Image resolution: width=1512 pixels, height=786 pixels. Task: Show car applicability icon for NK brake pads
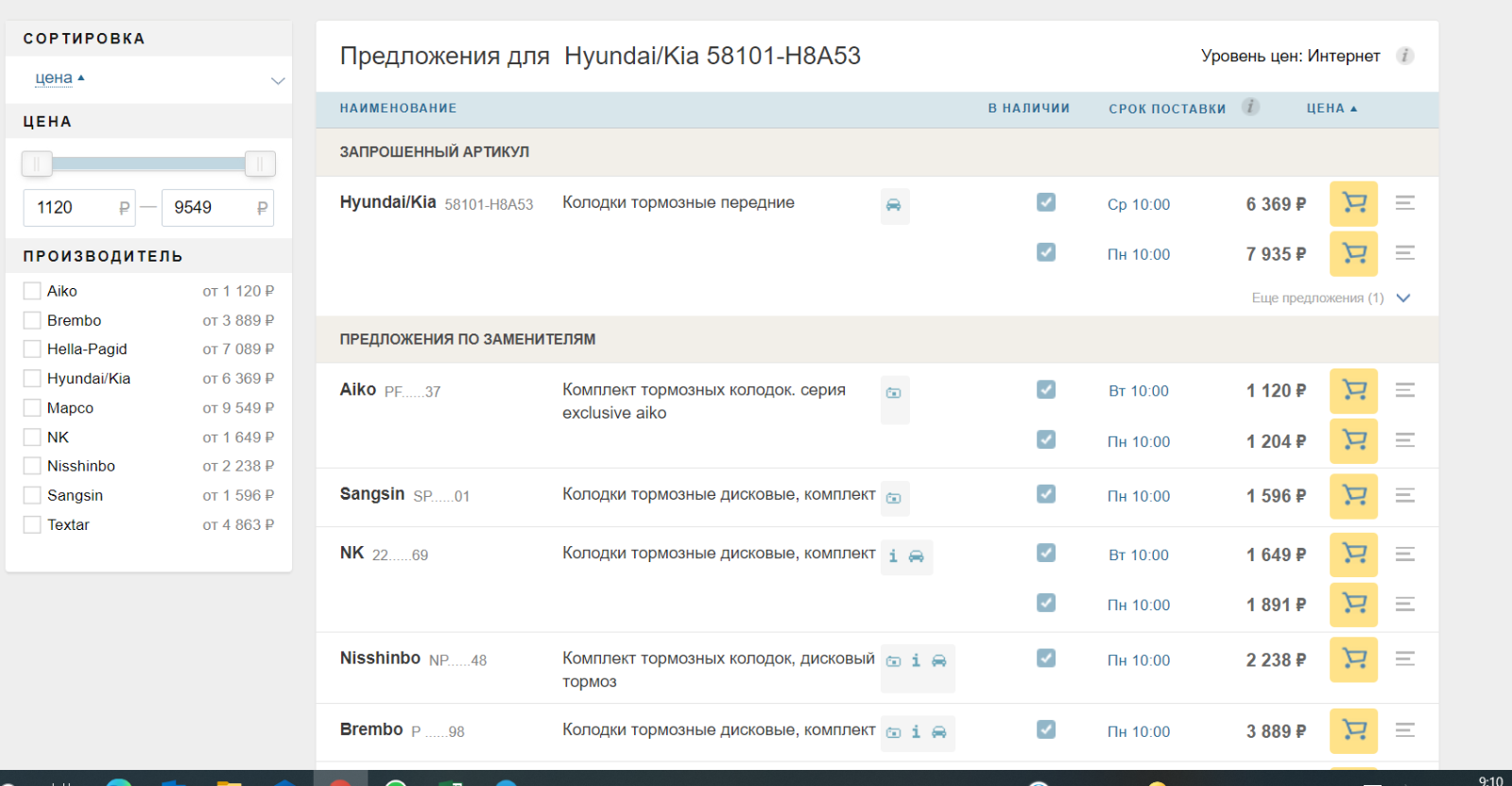pyautogui.click(x=917, y=556)
